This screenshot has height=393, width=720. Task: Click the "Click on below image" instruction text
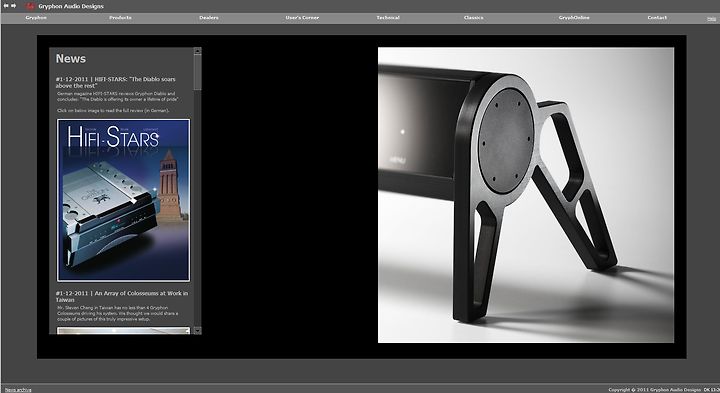113,111
